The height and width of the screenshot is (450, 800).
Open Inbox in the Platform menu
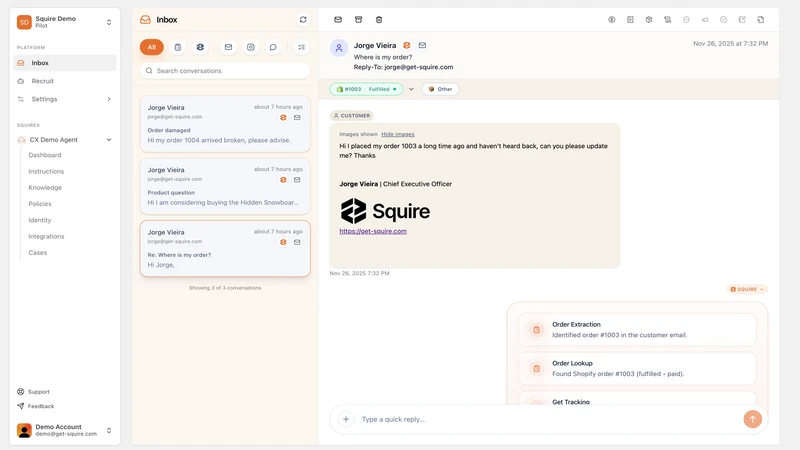65,63
